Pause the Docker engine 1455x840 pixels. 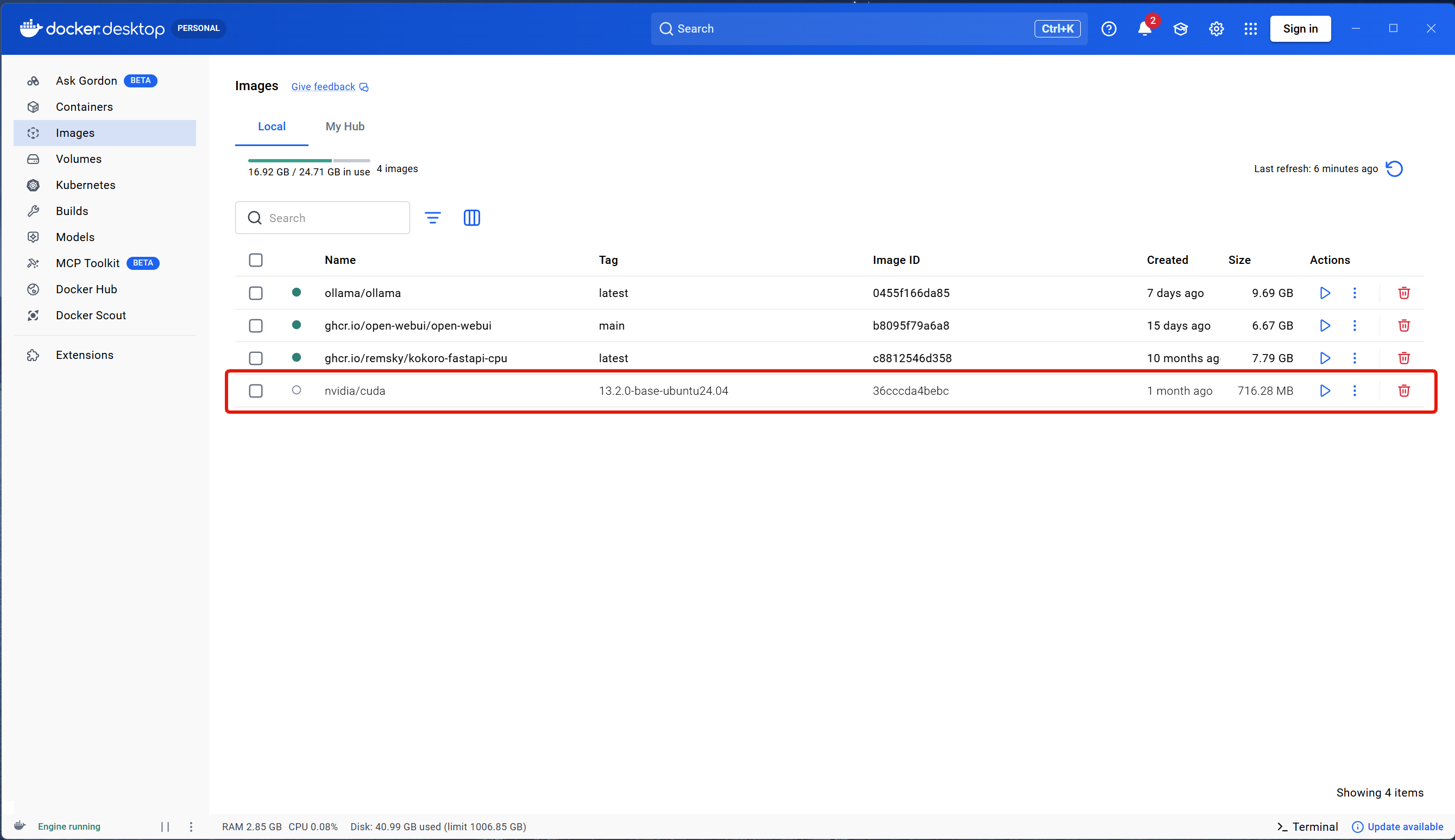pos(165,827)
